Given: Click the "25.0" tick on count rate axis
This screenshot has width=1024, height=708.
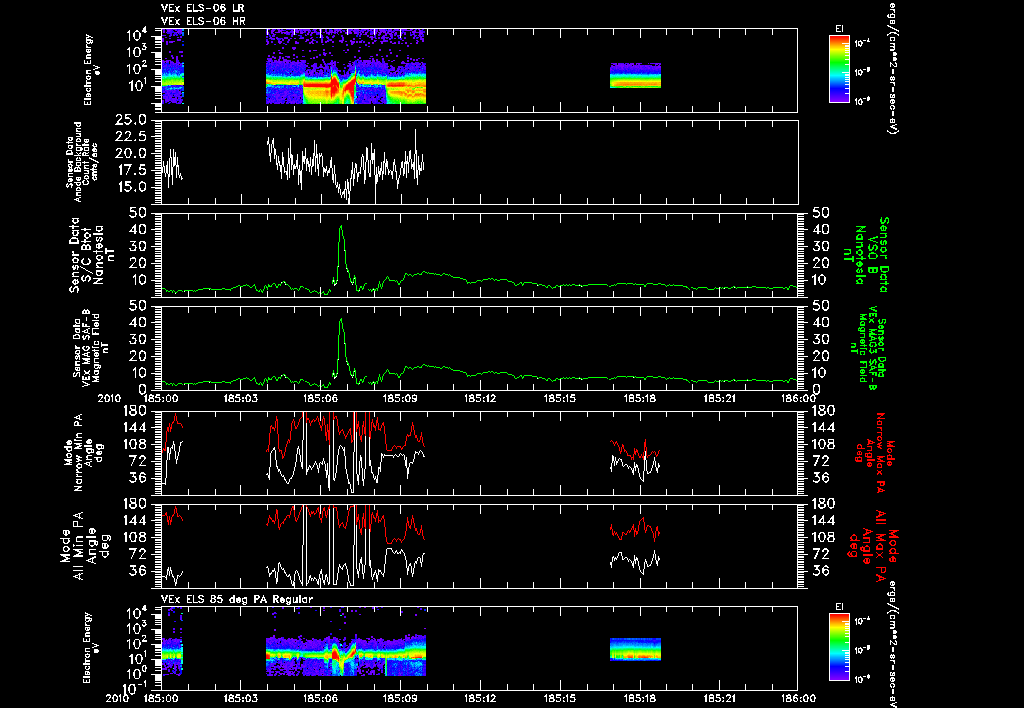Looking at the screenshot, I should coord(131,120).
